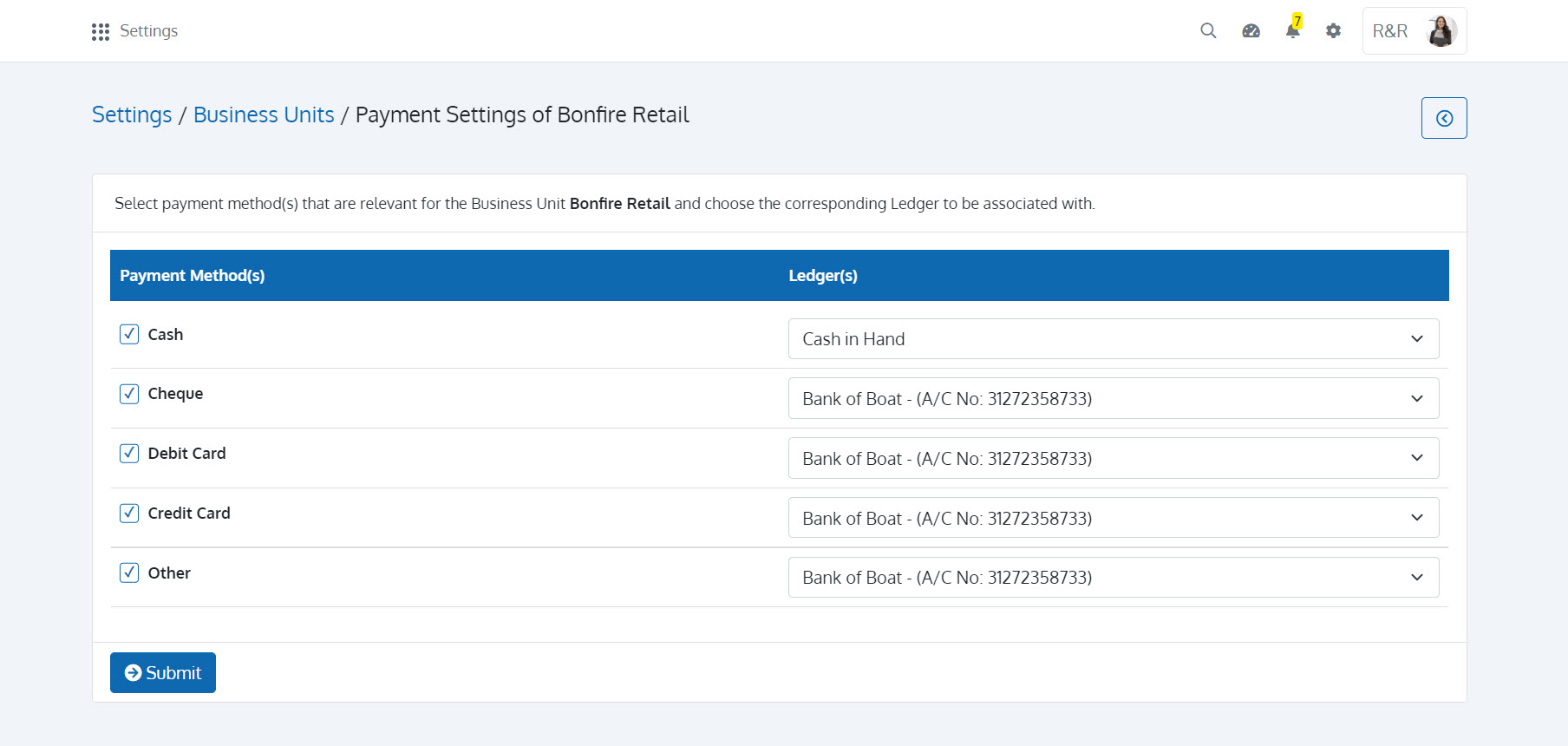Open the settings gear icon

1334,31
